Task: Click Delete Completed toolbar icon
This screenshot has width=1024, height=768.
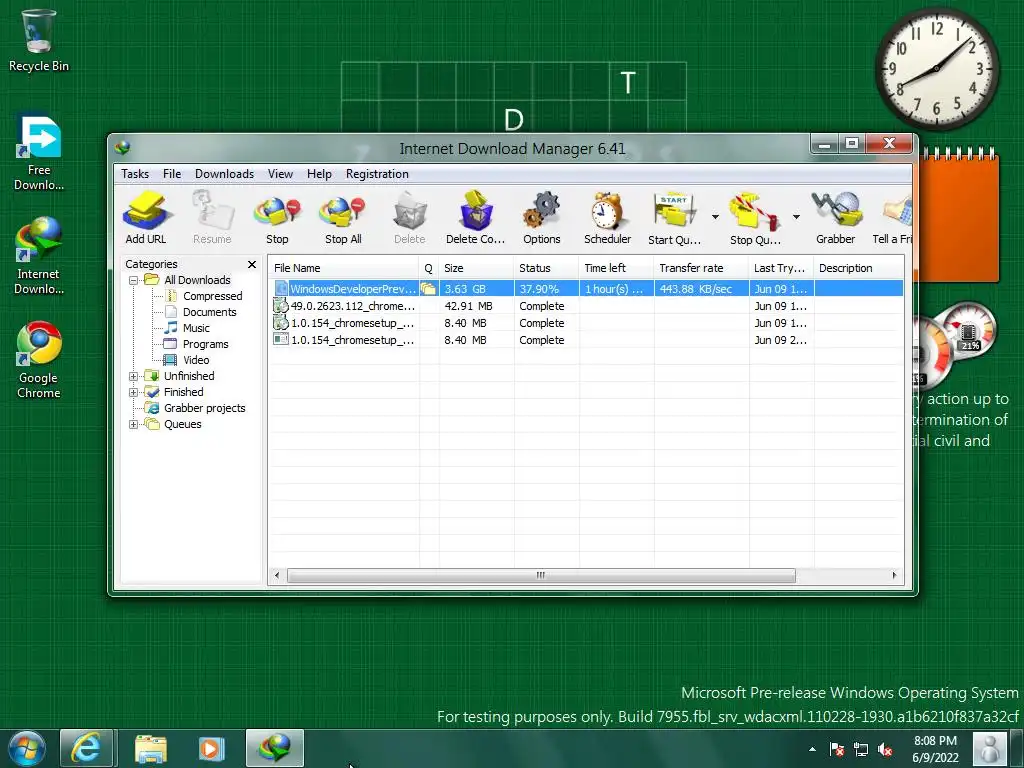Action: pyautogui.click(x=475, y=218)
